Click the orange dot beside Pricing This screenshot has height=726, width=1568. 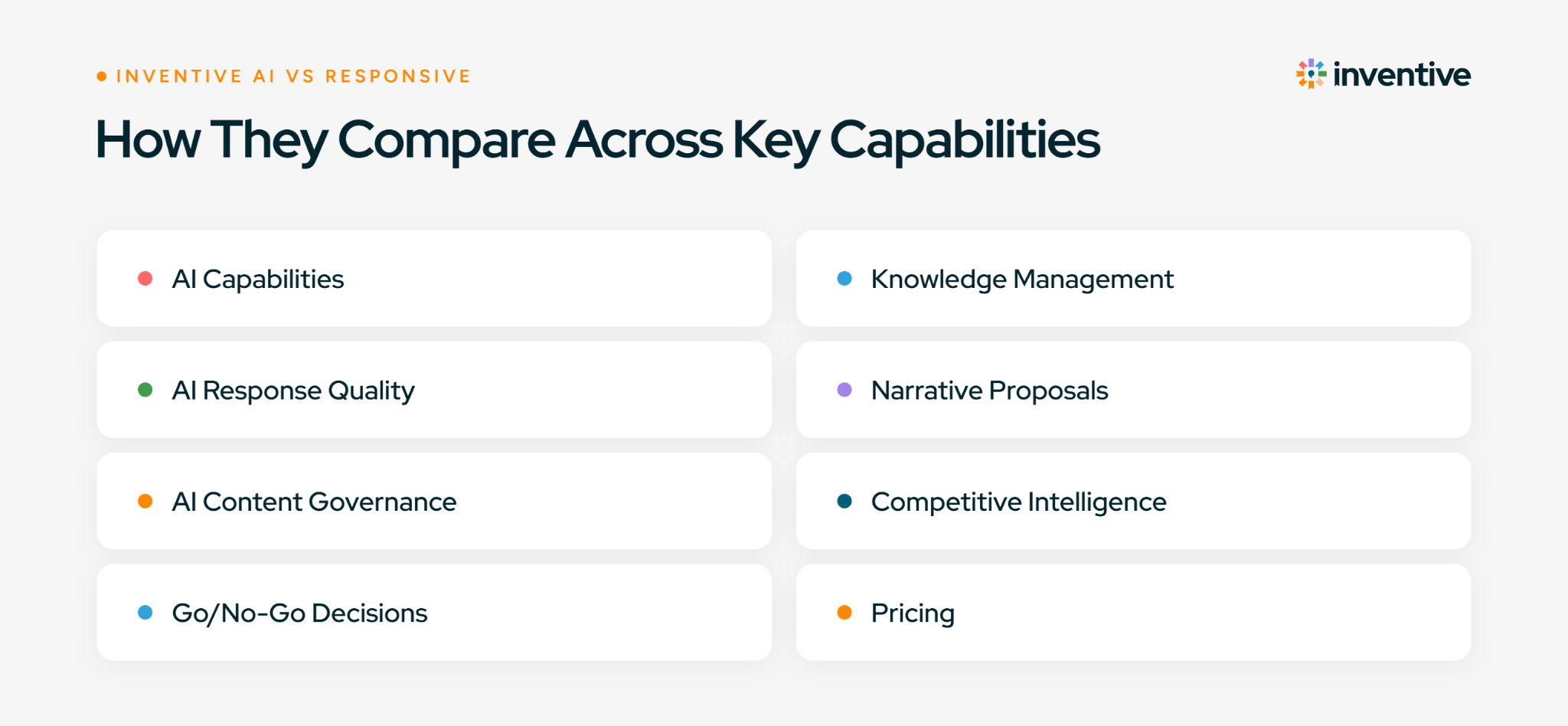point(844,613)
